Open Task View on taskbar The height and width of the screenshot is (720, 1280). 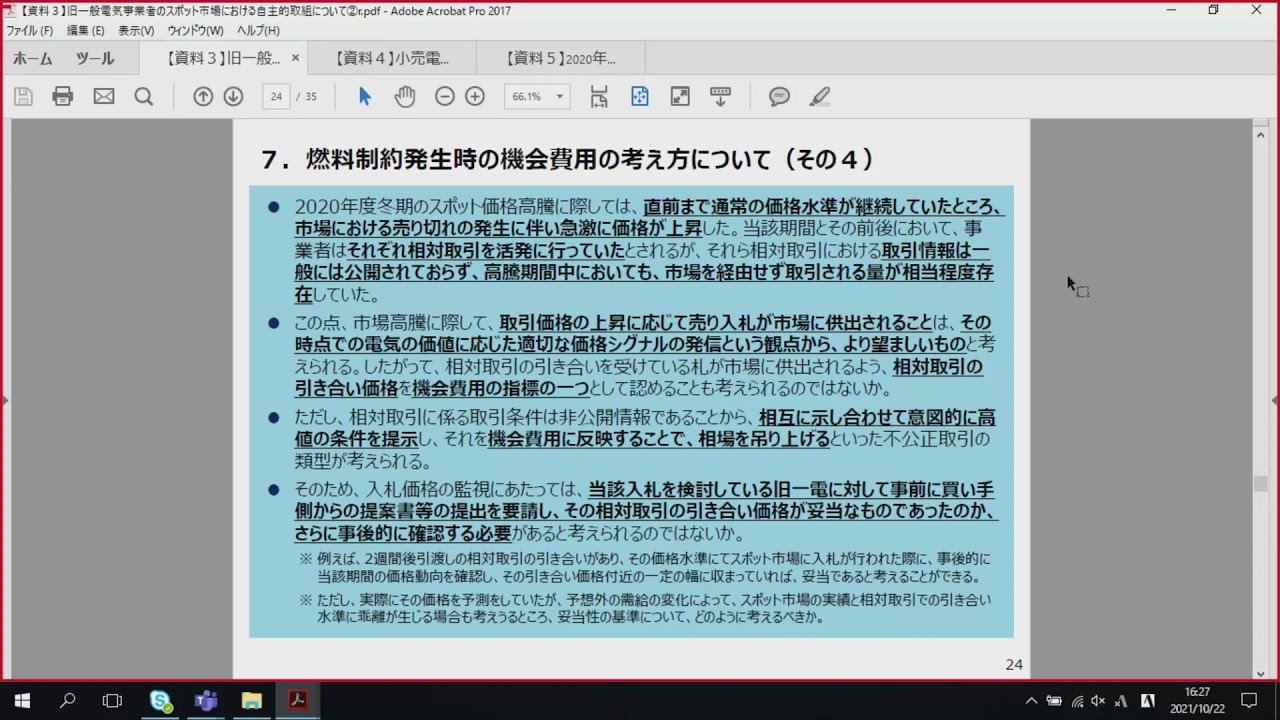[112, 701]
